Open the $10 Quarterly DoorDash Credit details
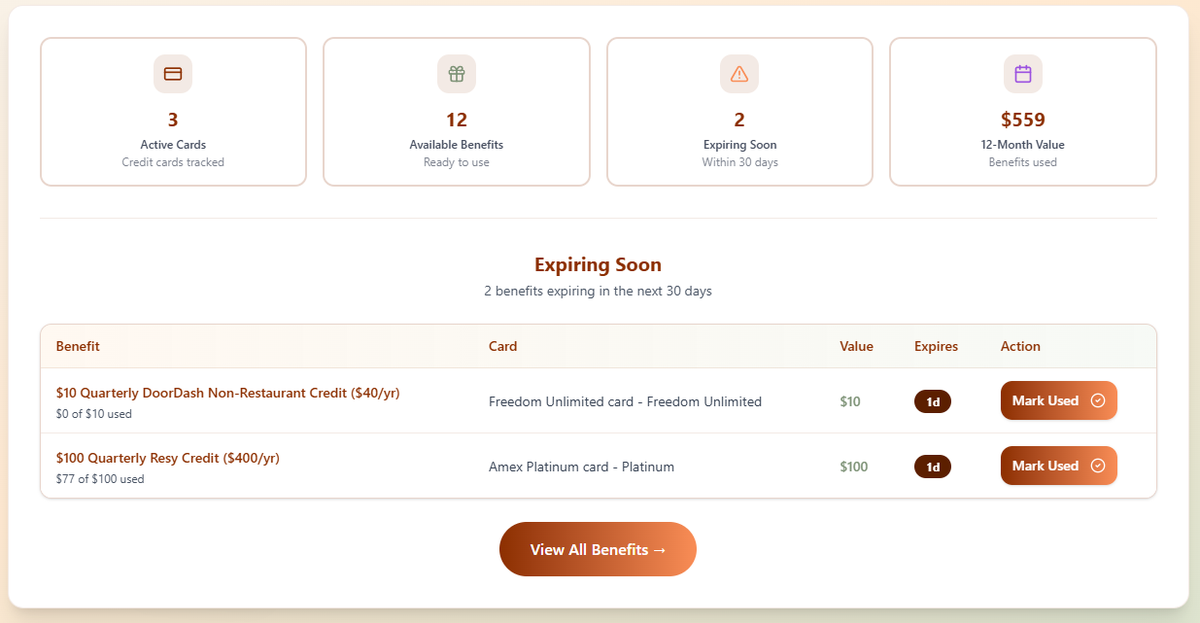Image resolution: width=1200 pixels, height=623 pixels. coord(228,392)
